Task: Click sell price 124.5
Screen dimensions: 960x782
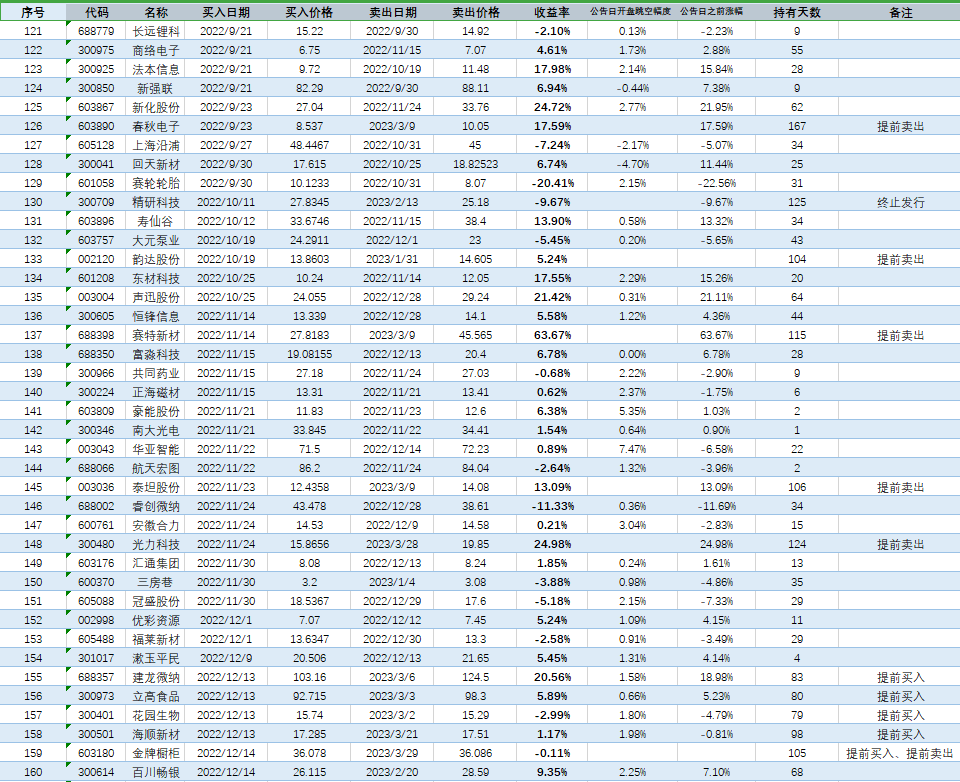Action: (476, 677)
